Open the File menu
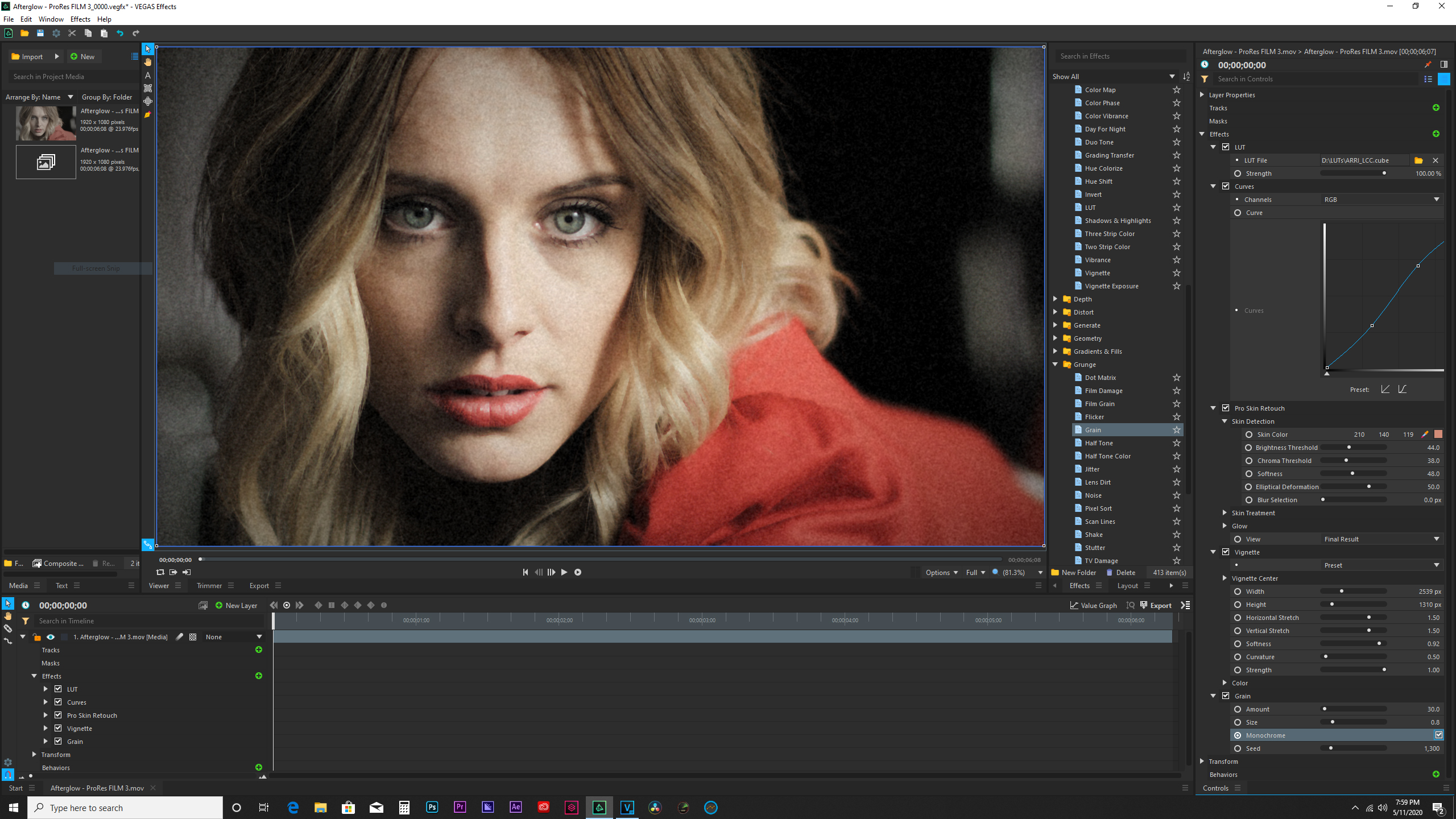The image size is (1456, 819). tap(9, 19)
